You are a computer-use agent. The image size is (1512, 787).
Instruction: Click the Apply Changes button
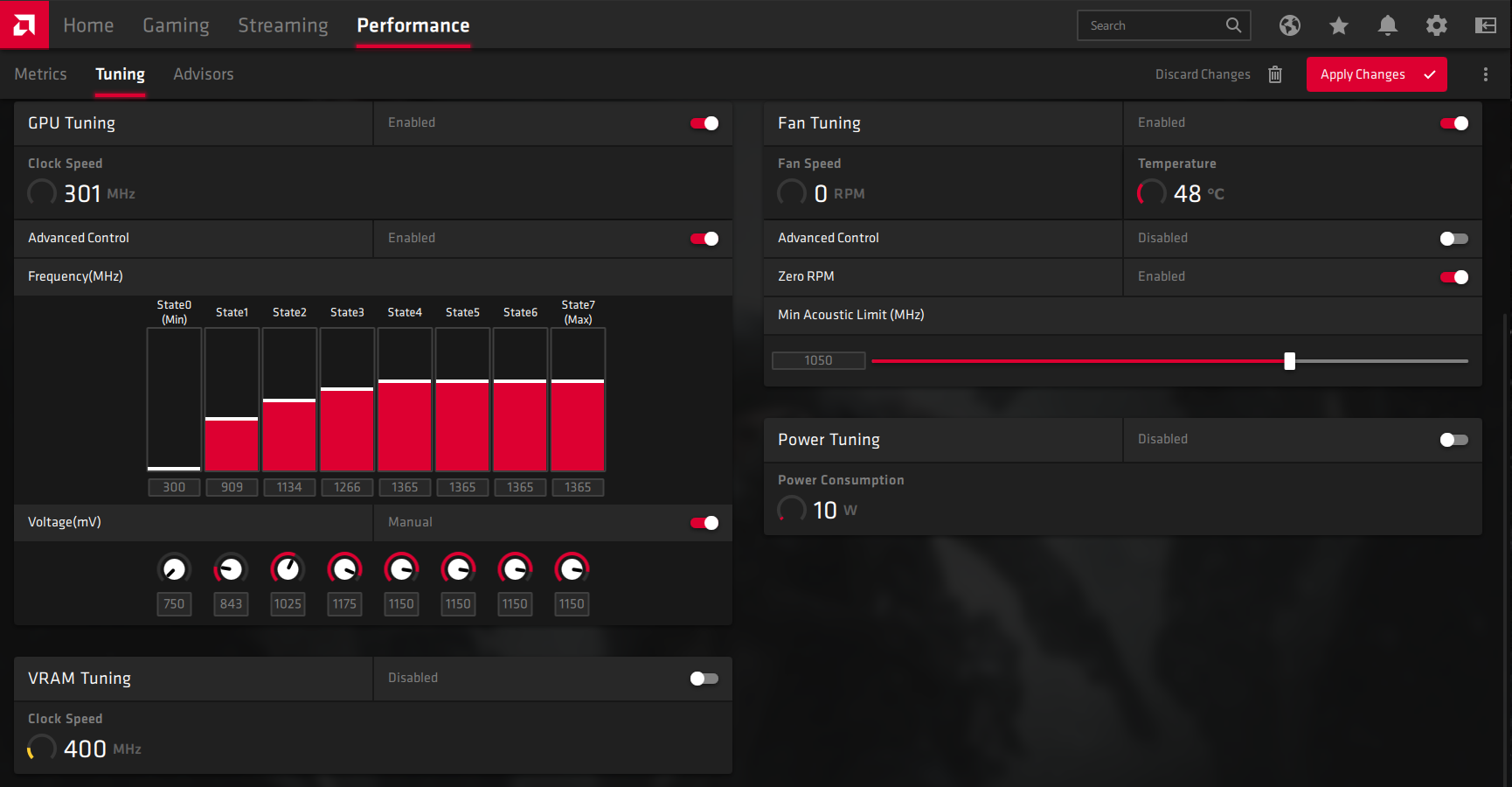(1376, 74)
